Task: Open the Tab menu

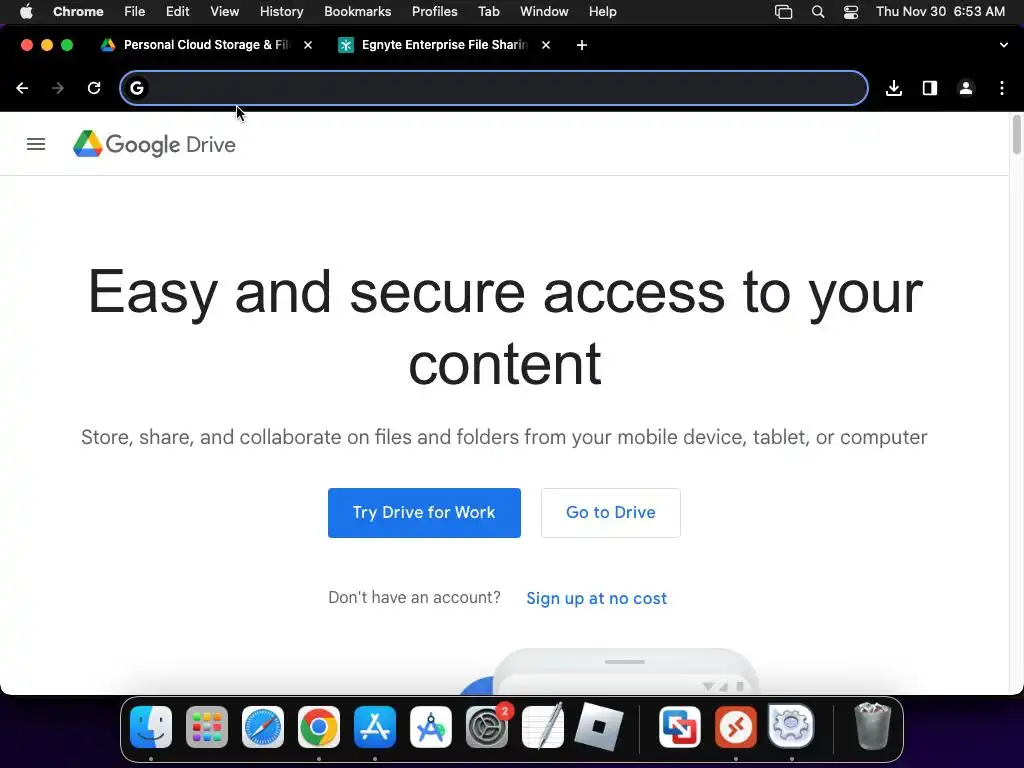Action: (488, 12)
